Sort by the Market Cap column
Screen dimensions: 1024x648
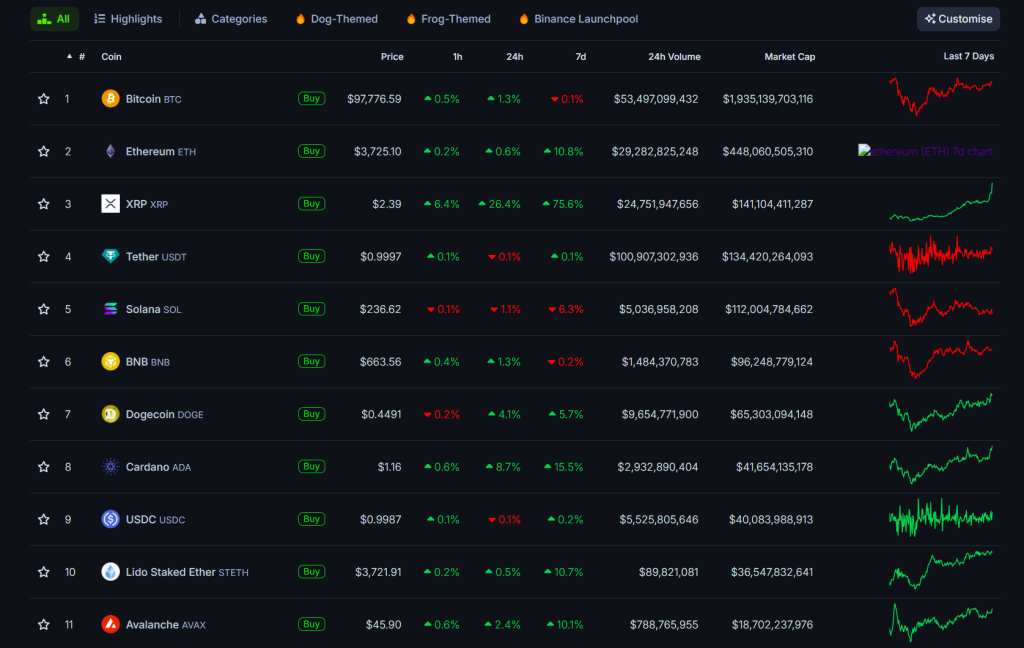(x=790, y=57)
